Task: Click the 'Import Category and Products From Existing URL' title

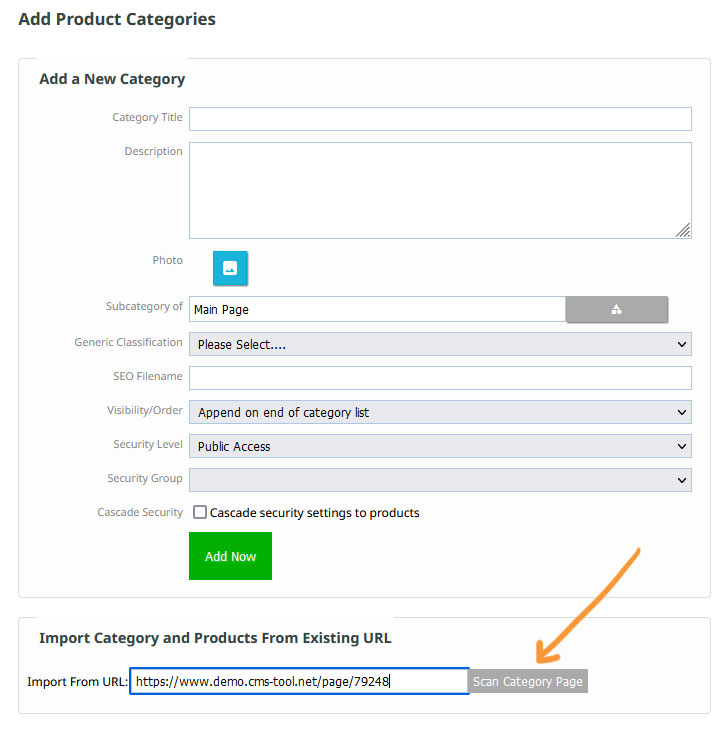Action: point(215,638)
